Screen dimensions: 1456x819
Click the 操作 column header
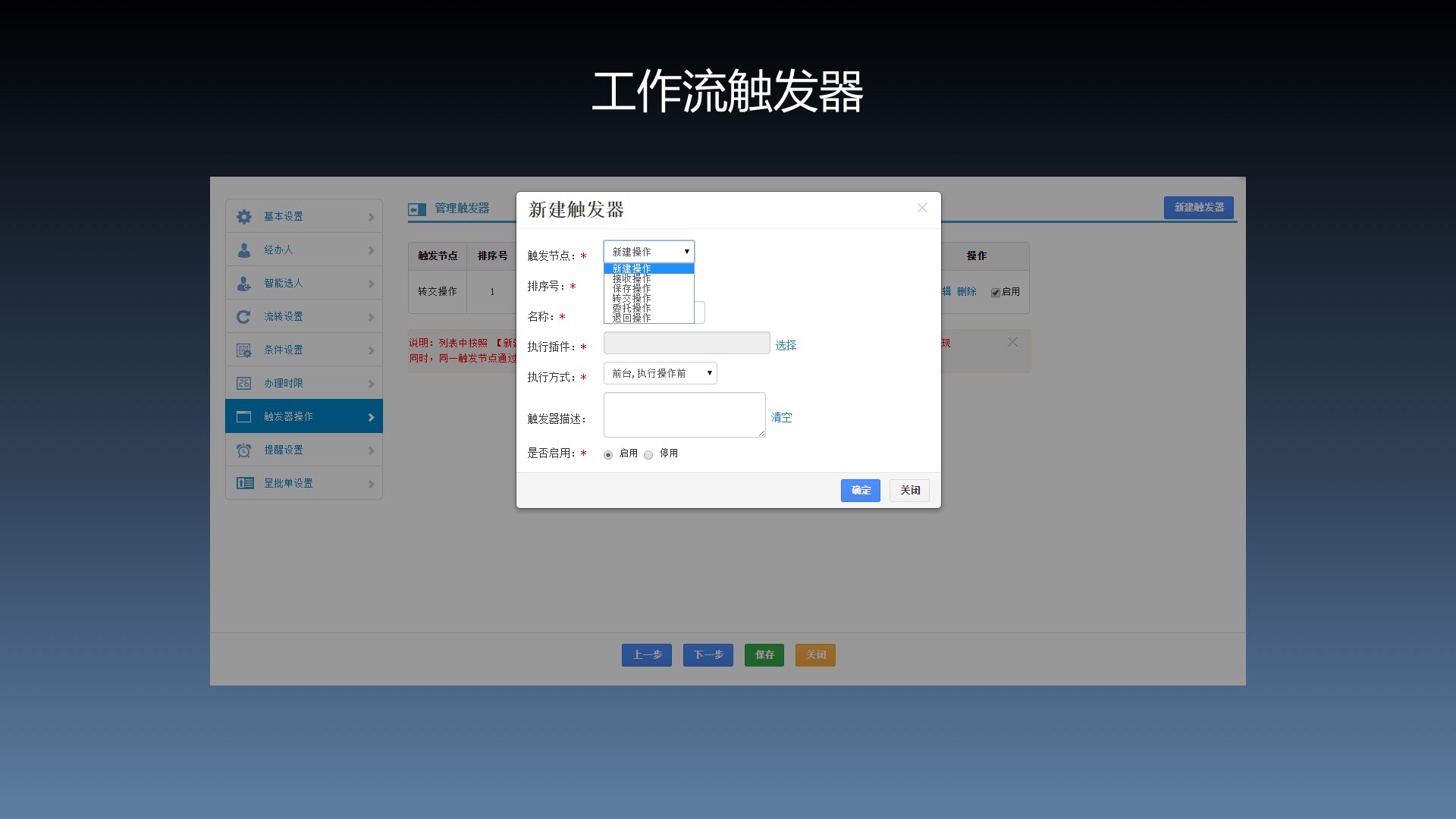(x=977, y=256)
